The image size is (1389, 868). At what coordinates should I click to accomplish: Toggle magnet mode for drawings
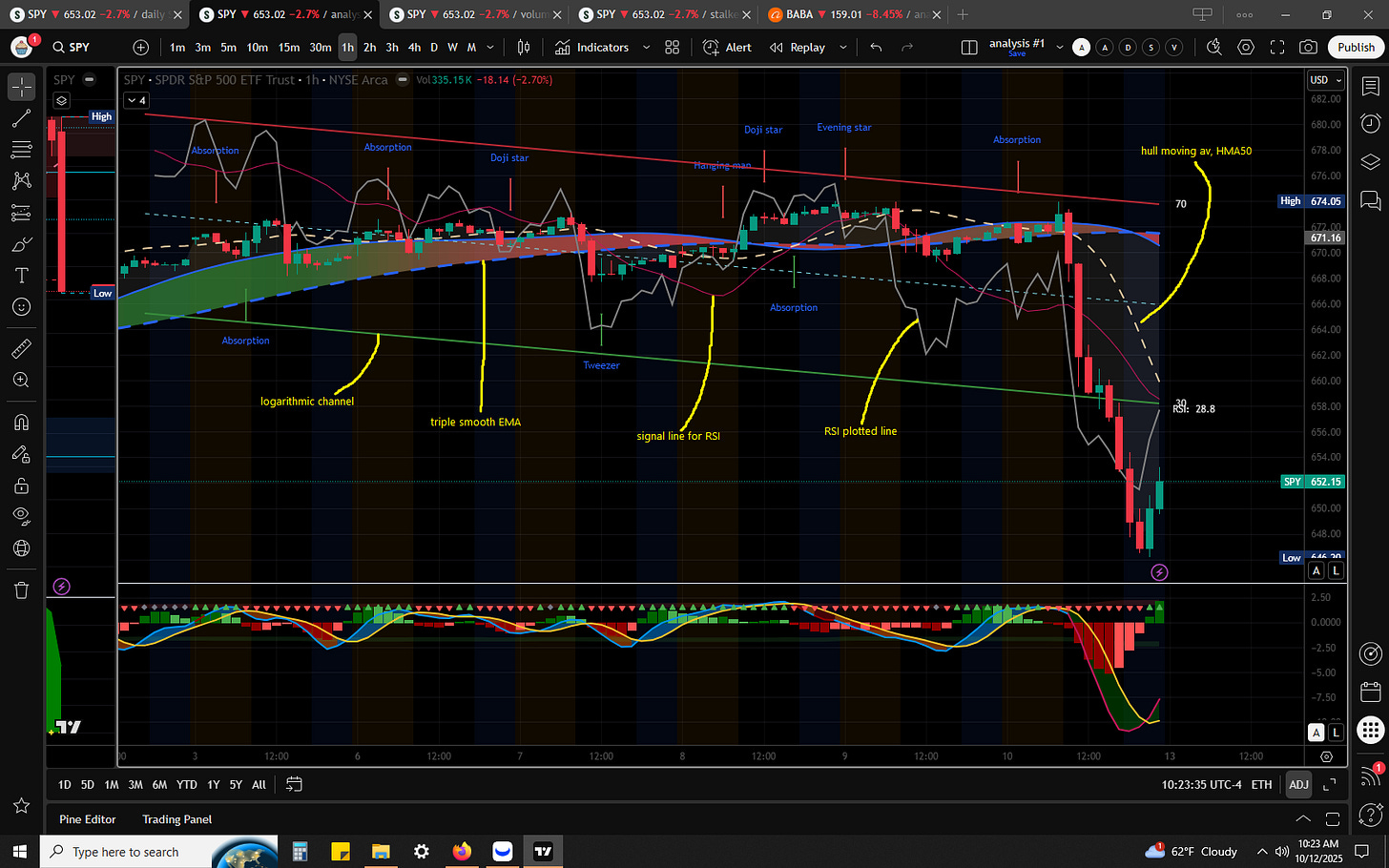21,423
